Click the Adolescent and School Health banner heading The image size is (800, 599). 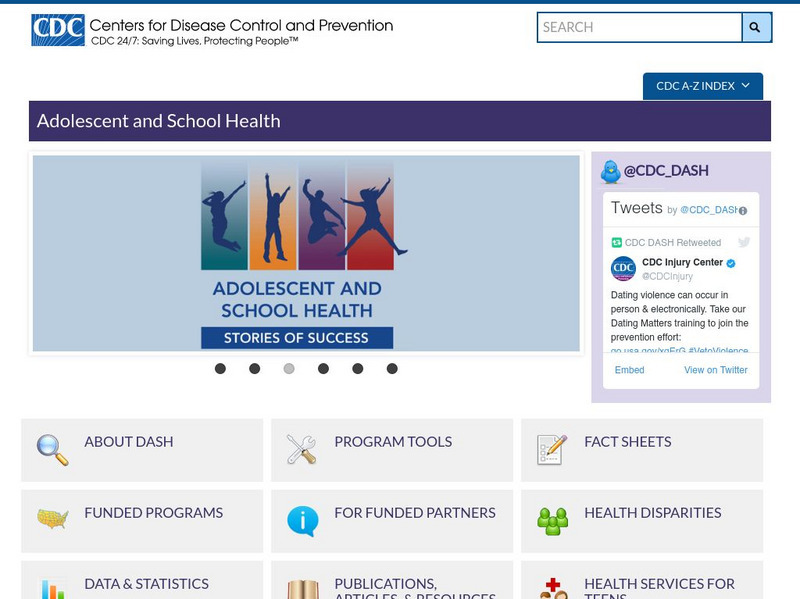(x=159, y=121)
